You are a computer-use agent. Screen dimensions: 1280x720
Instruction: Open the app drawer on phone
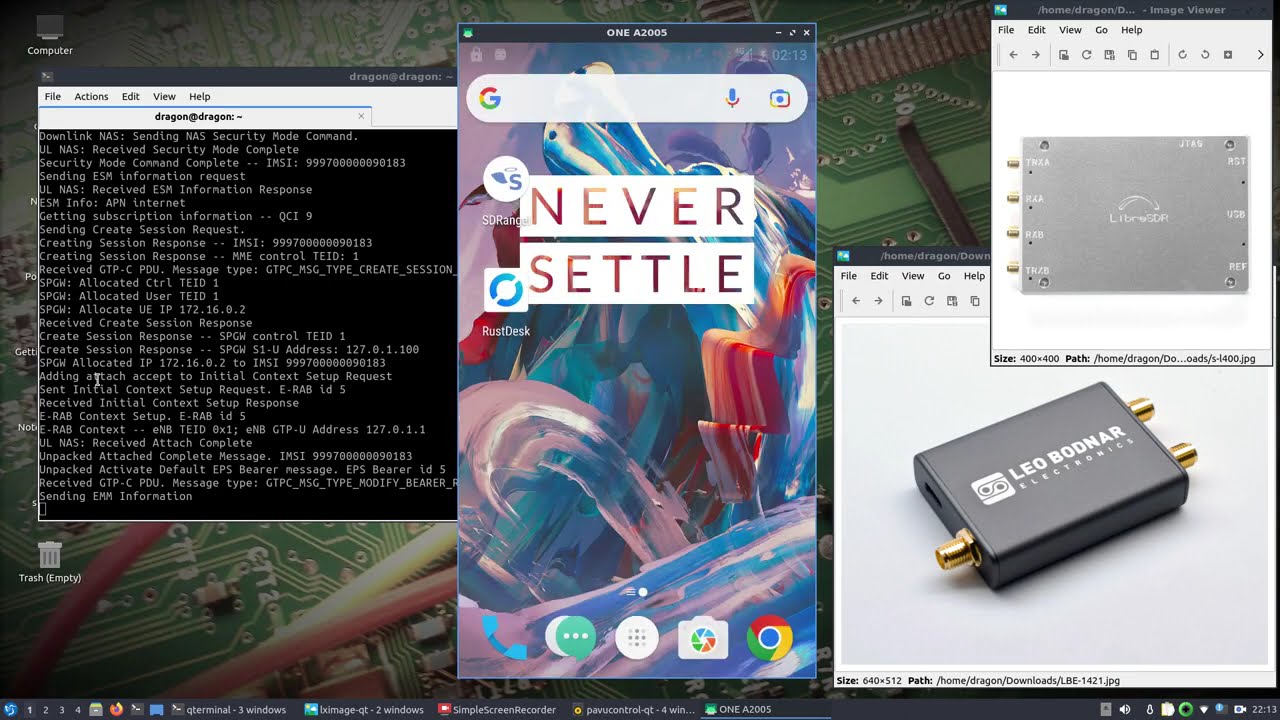click(637, 638)
